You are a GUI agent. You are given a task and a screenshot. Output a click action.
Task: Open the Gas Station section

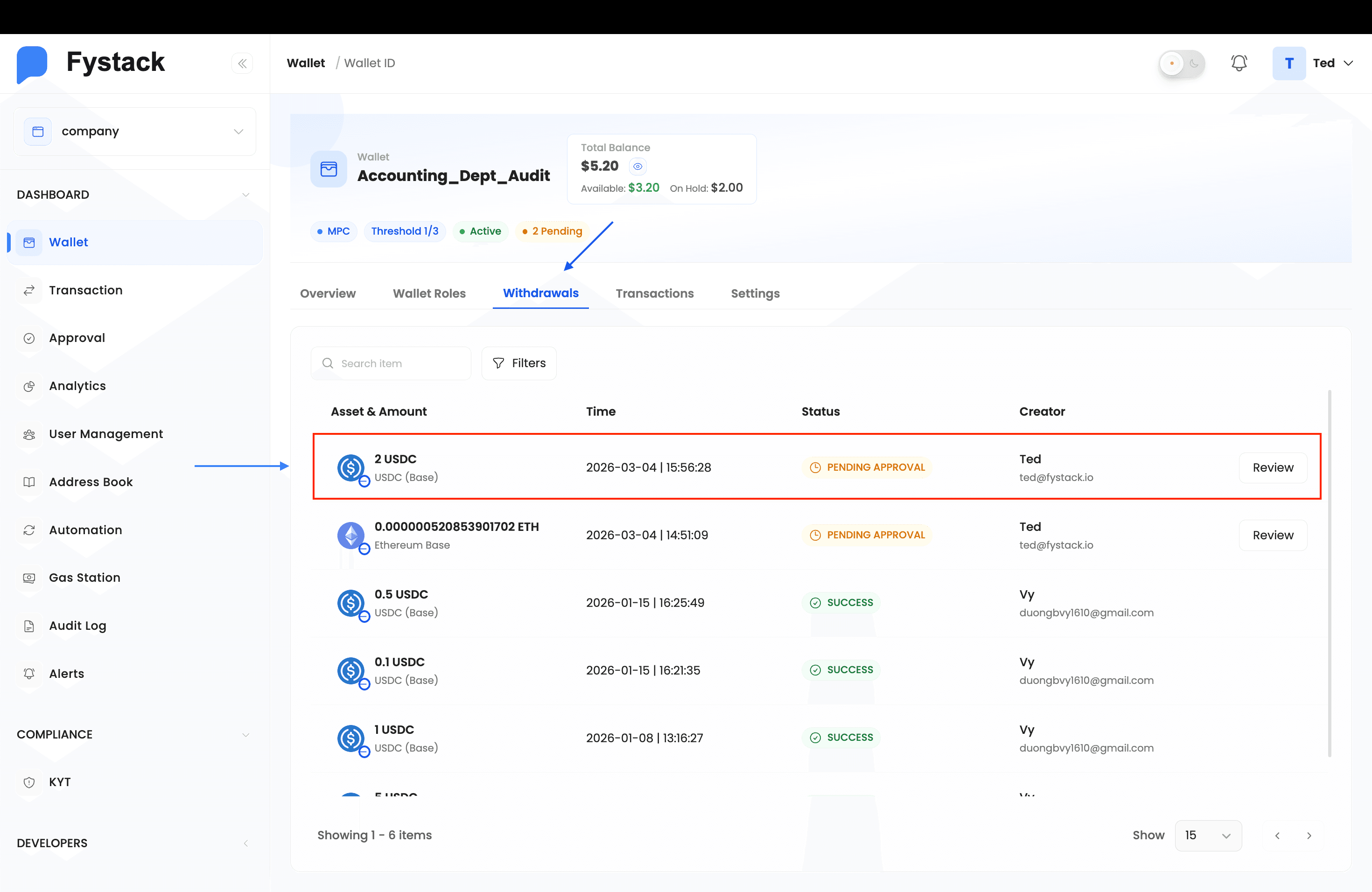point(84,578)
